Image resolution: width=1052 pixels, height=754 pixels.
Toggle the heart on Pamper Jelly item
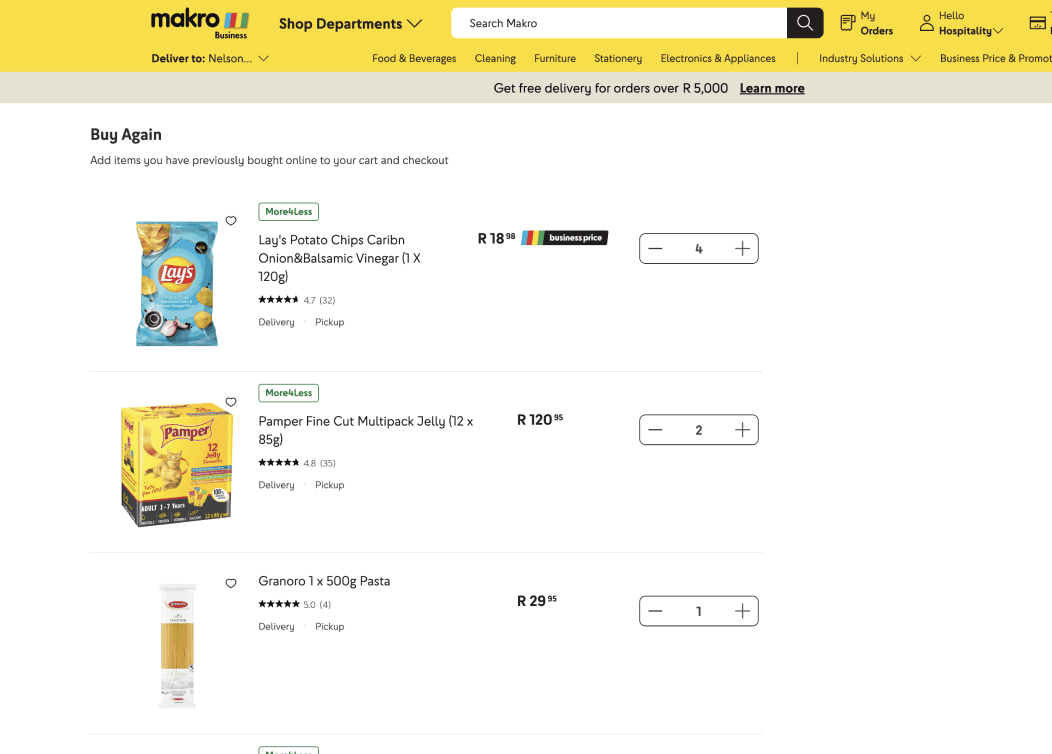(231, 402)
